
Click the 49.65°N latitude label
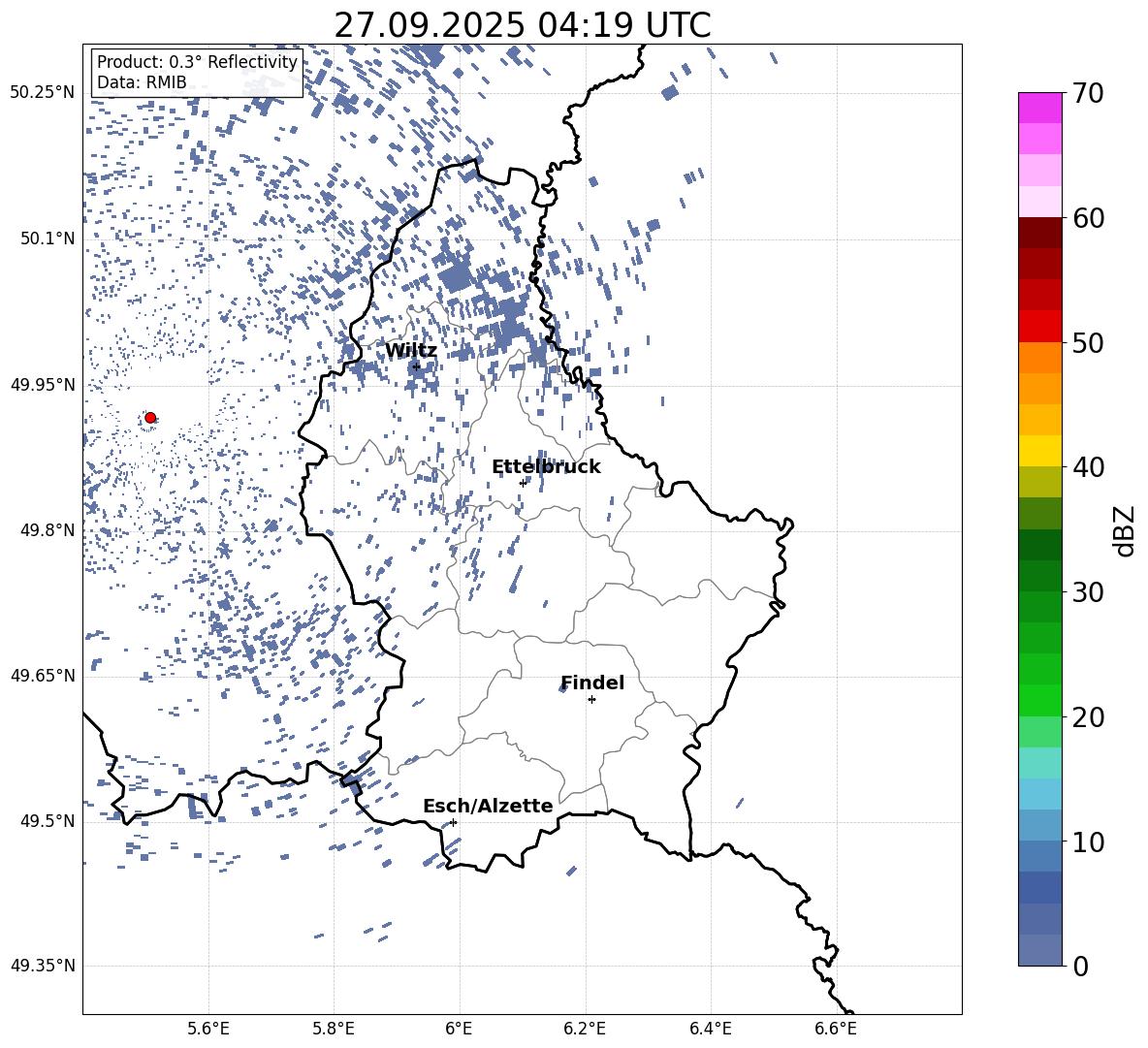pos(43,675)
